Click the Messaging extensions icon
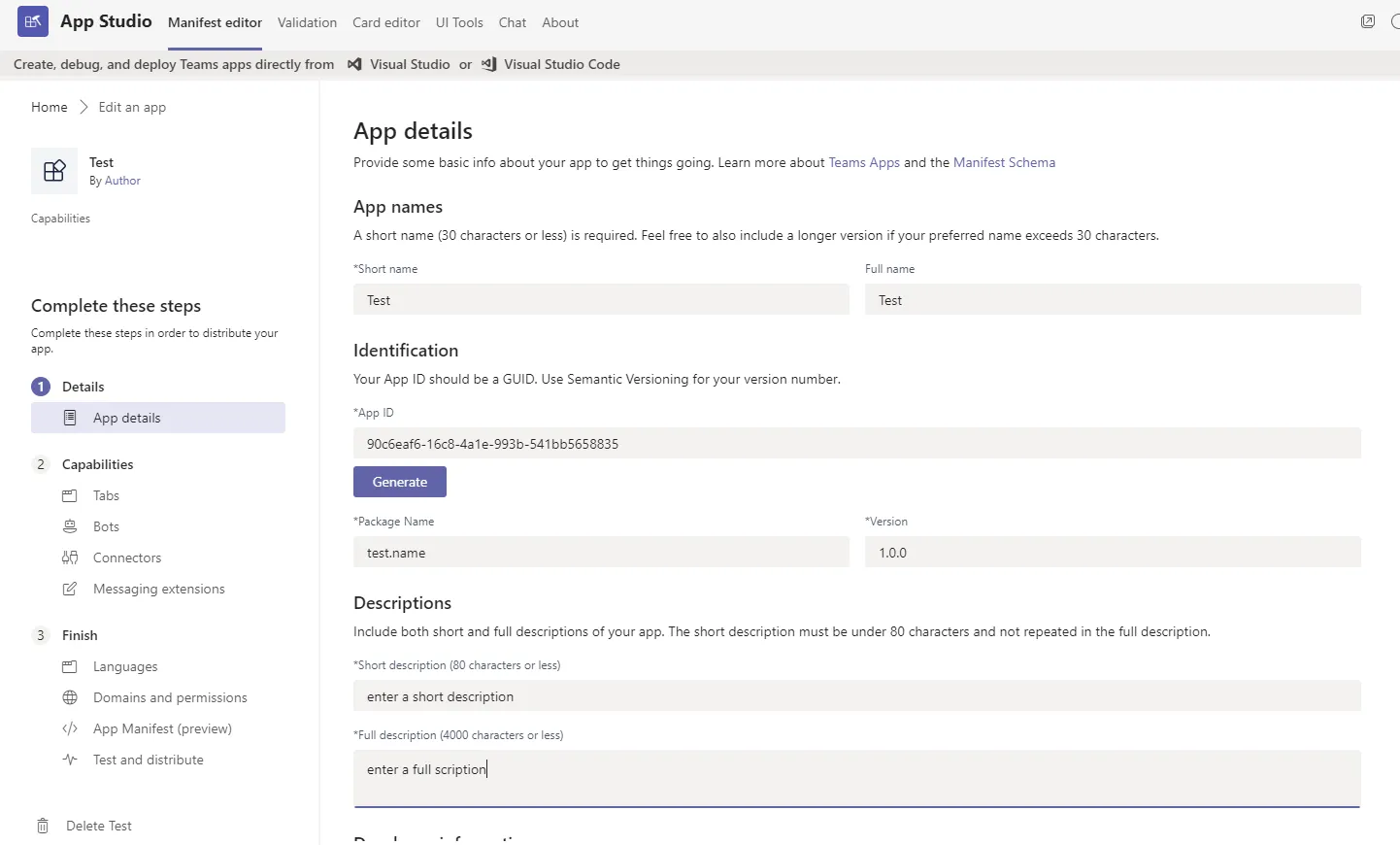1400x845 pixels. pos(70,590)
